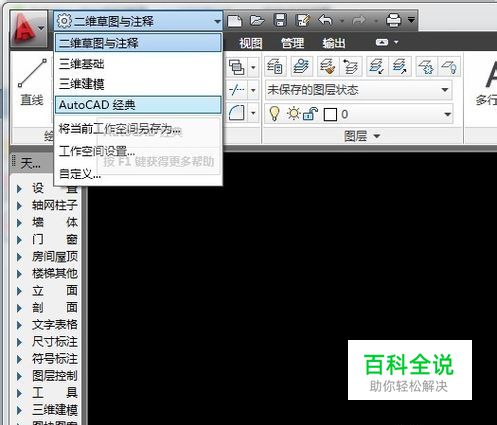Screen dimensions: 497x425
Task: Click the layer unisolate icon
Action: click(400, 67)
